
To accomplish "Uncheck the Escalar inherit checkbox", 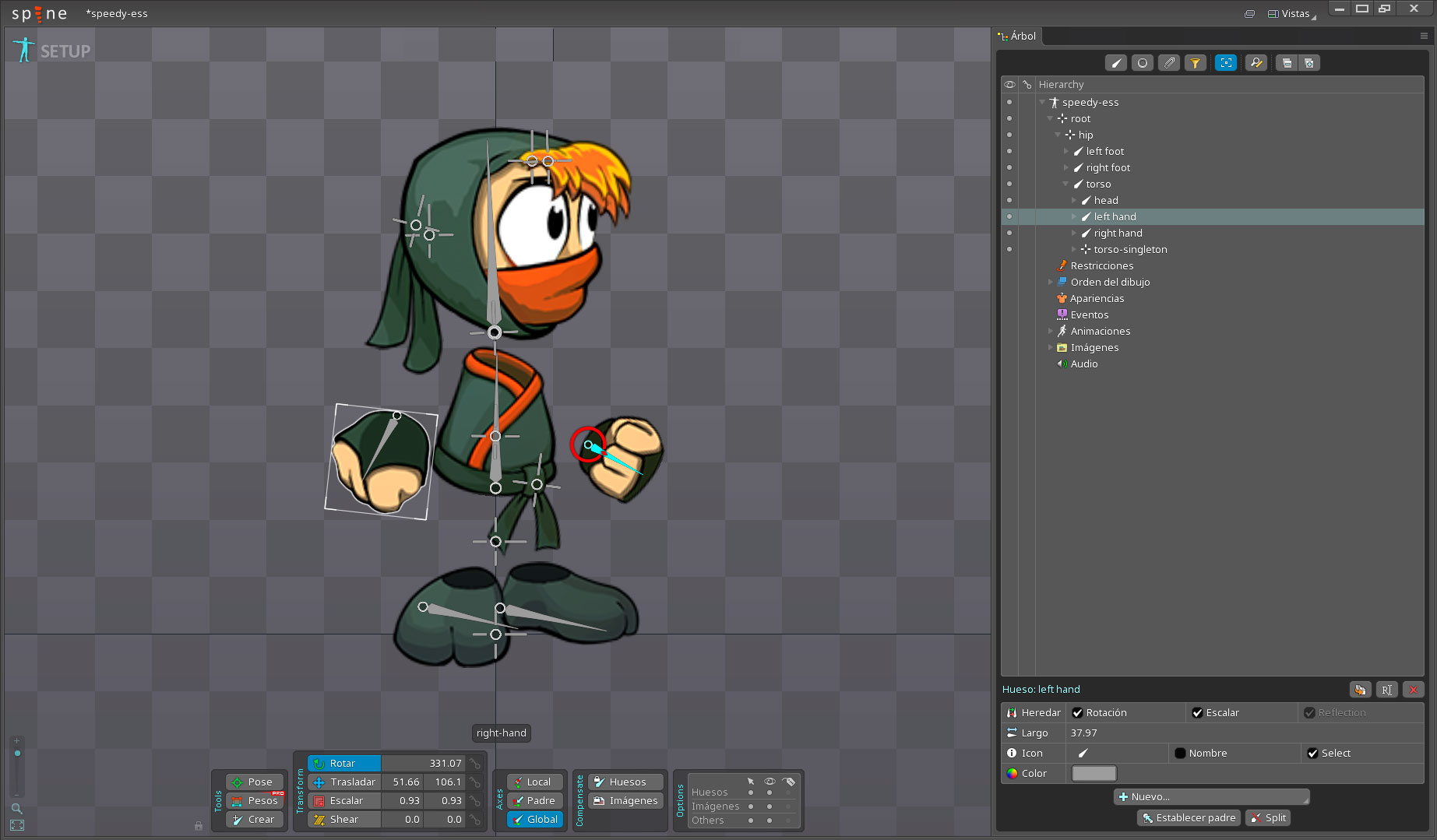I will 1197,712.
